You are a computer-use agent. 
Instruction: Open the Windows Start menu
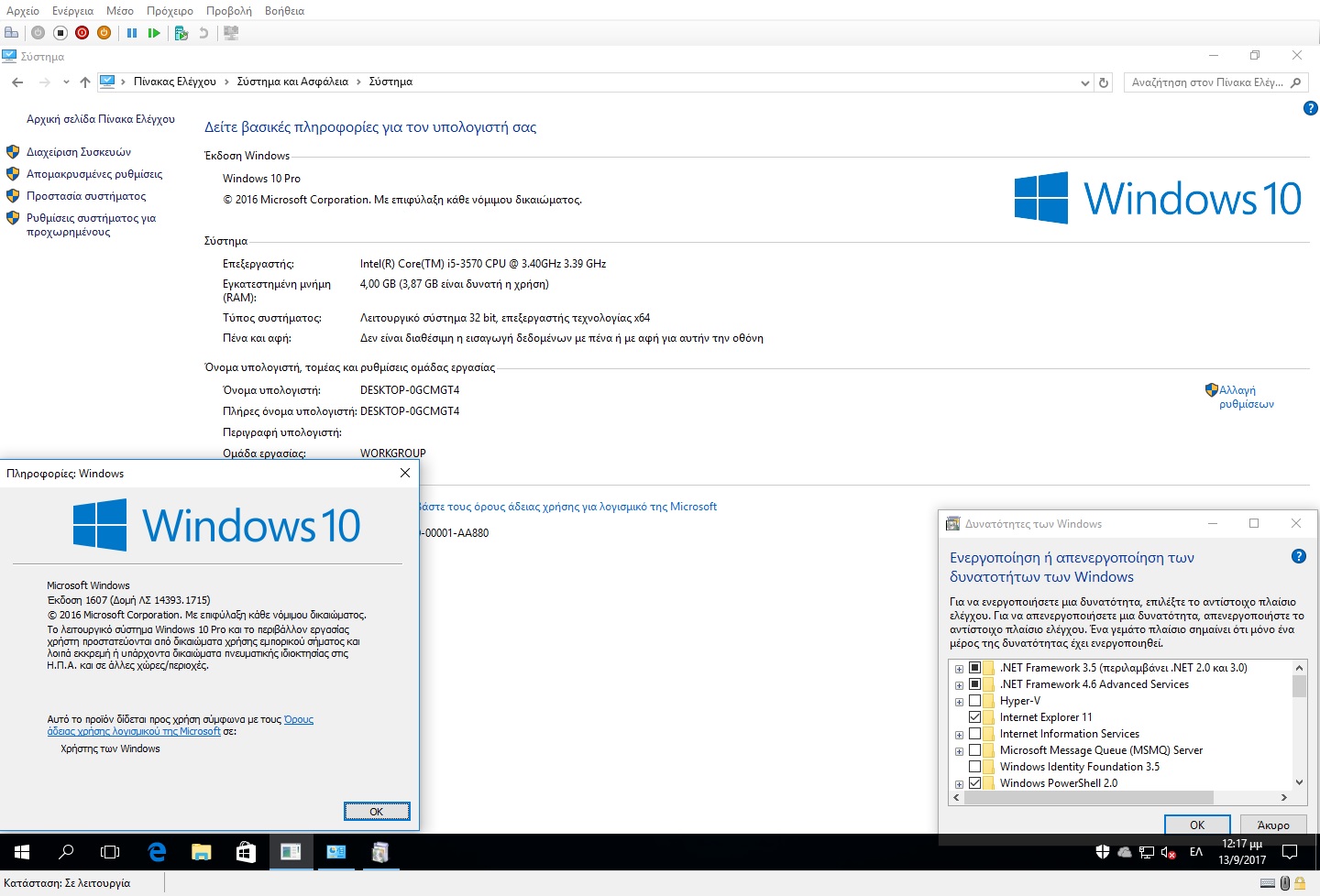pos(22,852)
